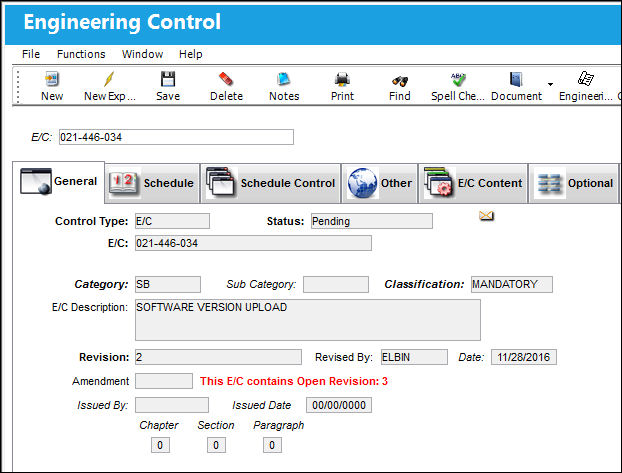Click the top E/C number input field
The height and width of the screenshot is (473, 622).
177,137
